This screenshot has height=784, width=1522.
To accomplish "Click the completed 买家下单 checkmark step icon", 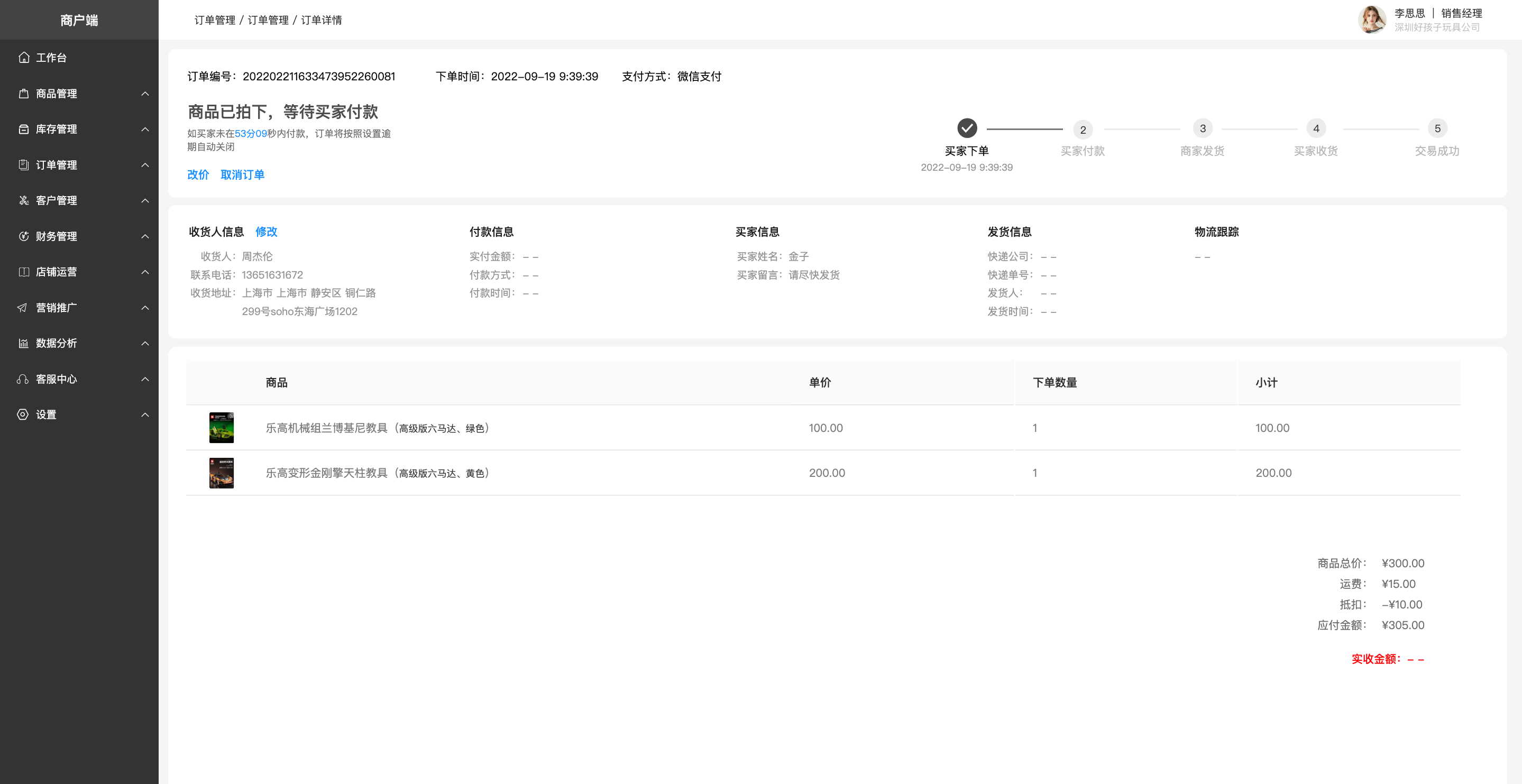I will click(x=967, y=128).
